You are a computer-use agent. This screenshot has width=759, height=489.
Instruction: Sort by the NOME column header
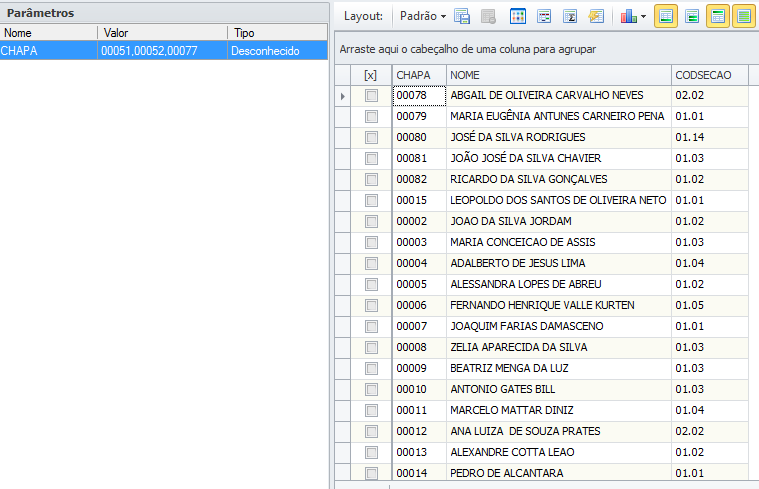coord(559,75)
